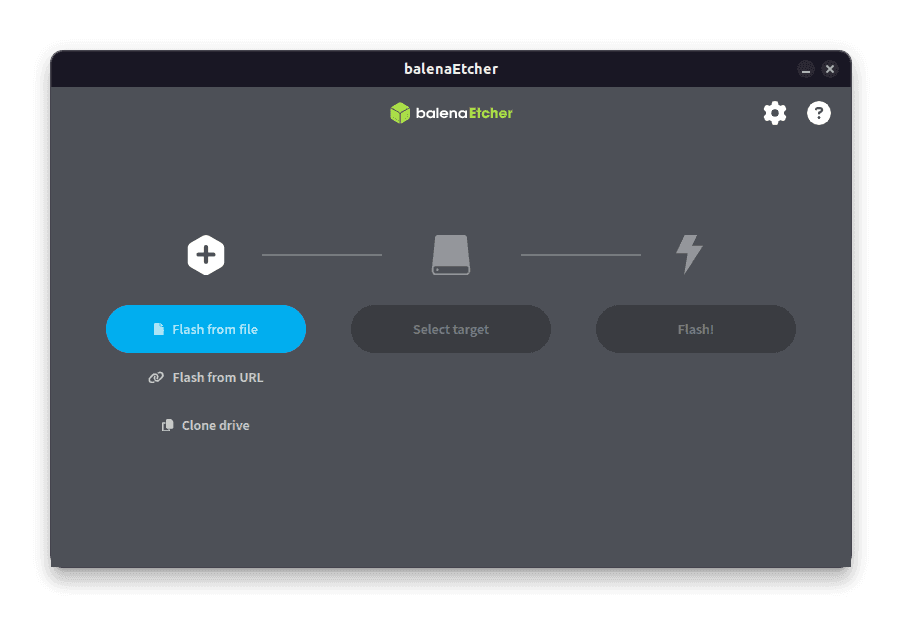Click the lightning bolt flash icon

click(x=689, y=254)
